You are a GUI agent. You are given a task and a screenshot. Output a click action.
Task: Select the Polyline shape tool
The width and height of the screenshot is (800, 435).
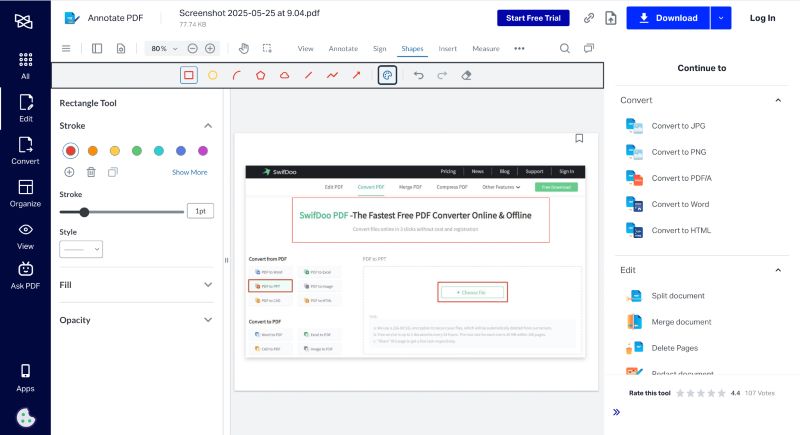[332, 75]
